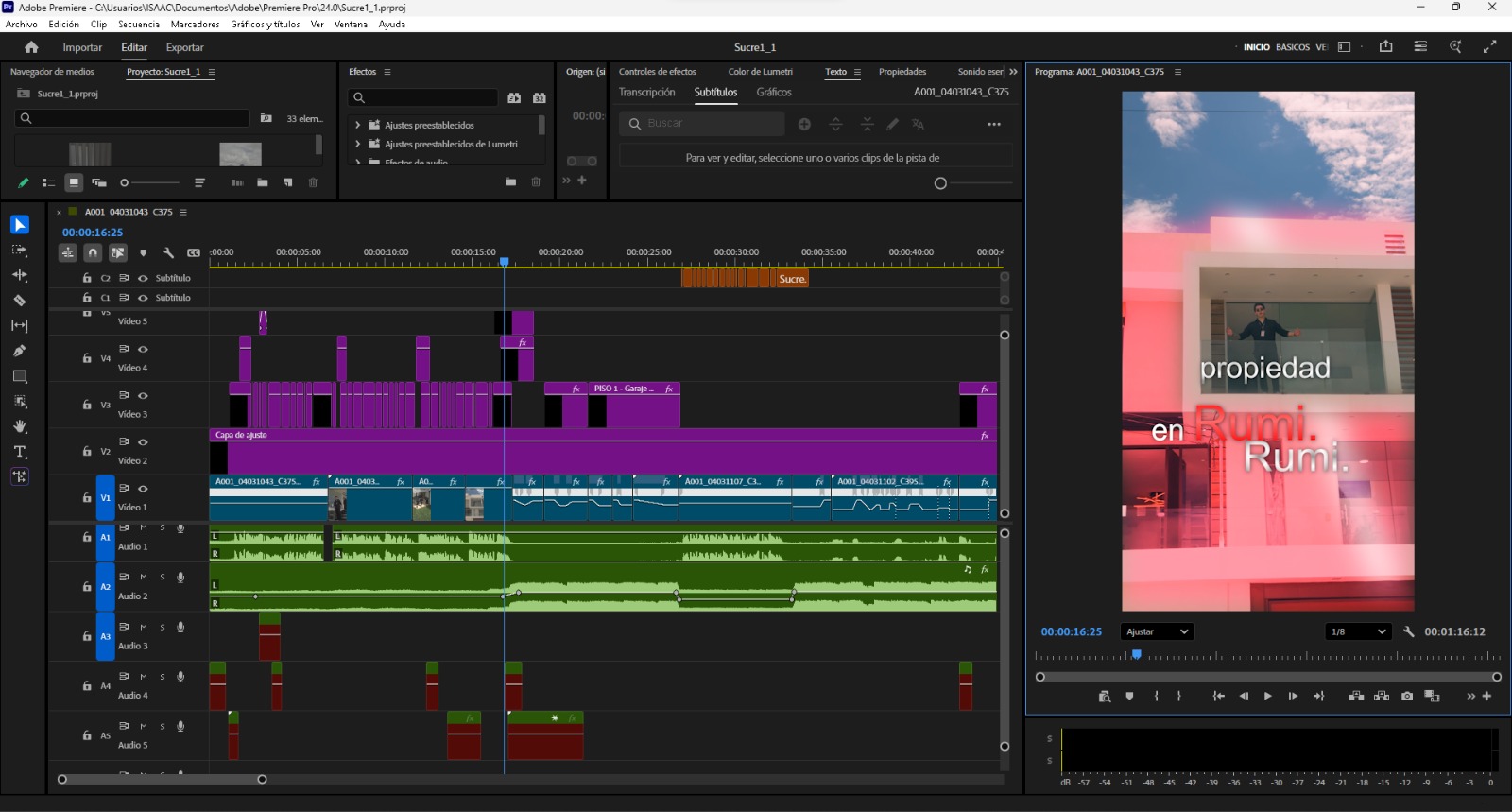This screenshot has width=1512, height=812.
Task: Toggle snap in timeline (magnet icon)
Action: [93, 252]
